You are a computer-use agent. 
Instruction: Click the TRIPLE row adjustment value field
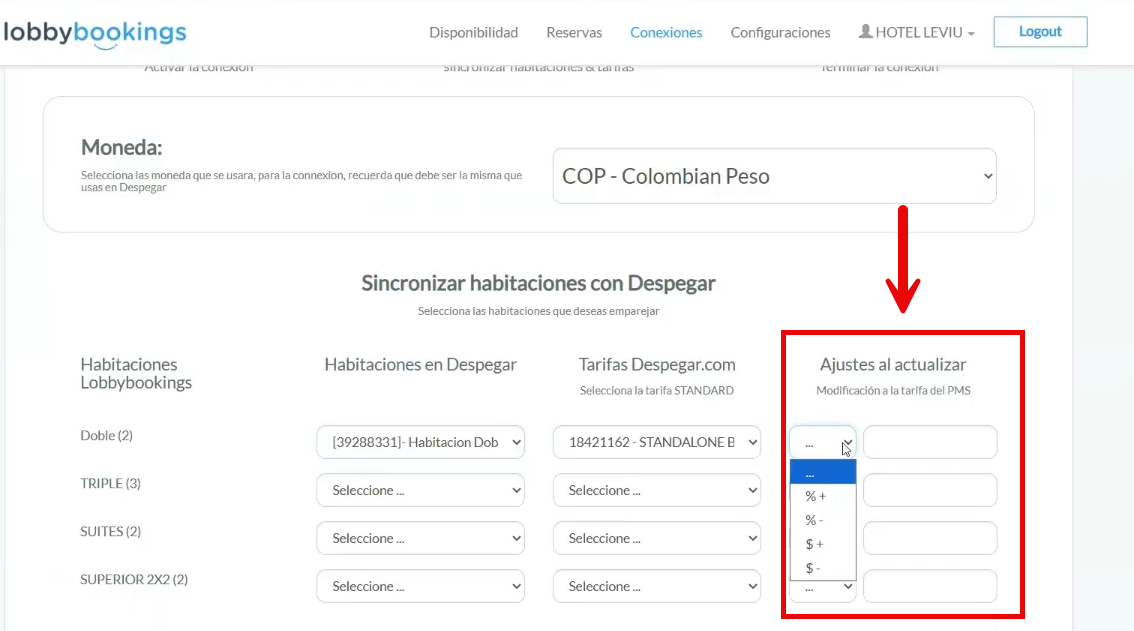point(930,490)
